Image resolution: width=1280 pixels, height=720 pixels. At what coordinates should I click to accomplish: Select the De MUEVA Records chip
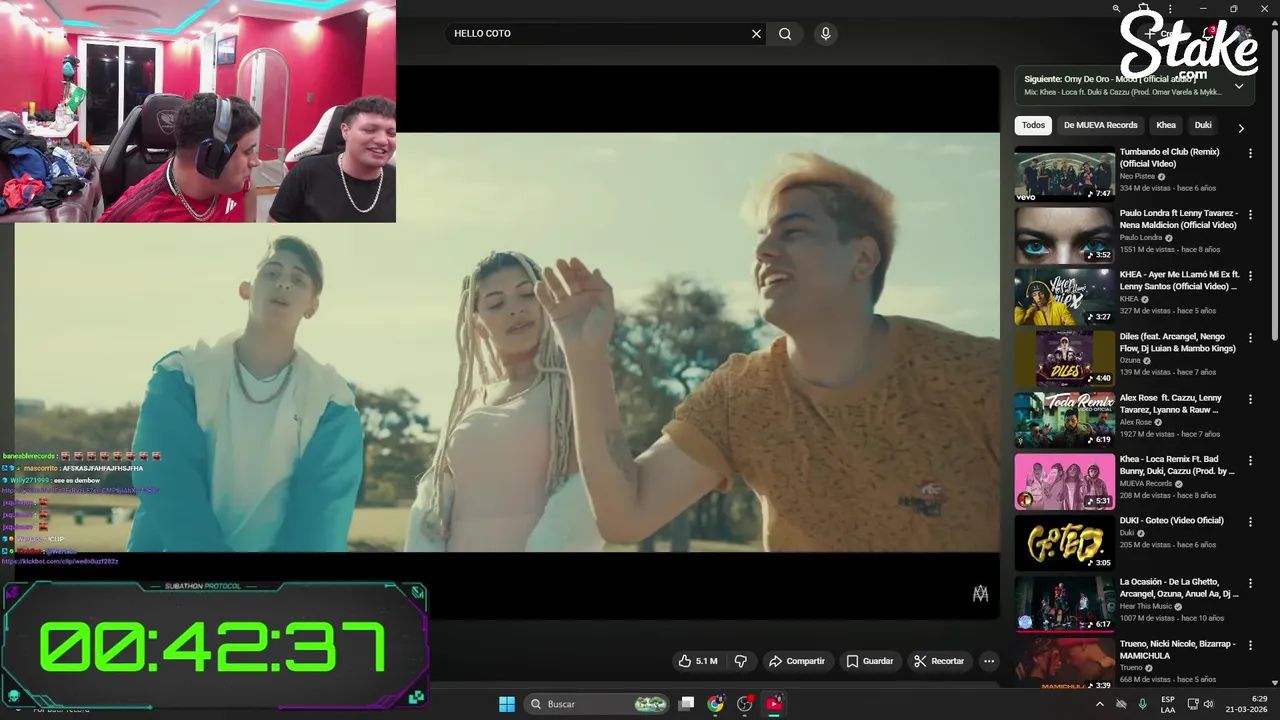click(x=1101, y=125)
